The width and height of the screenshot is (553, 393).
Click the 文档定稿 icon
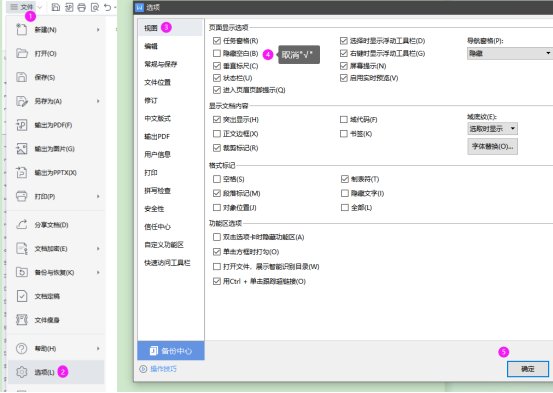click(x=22, y=296)
